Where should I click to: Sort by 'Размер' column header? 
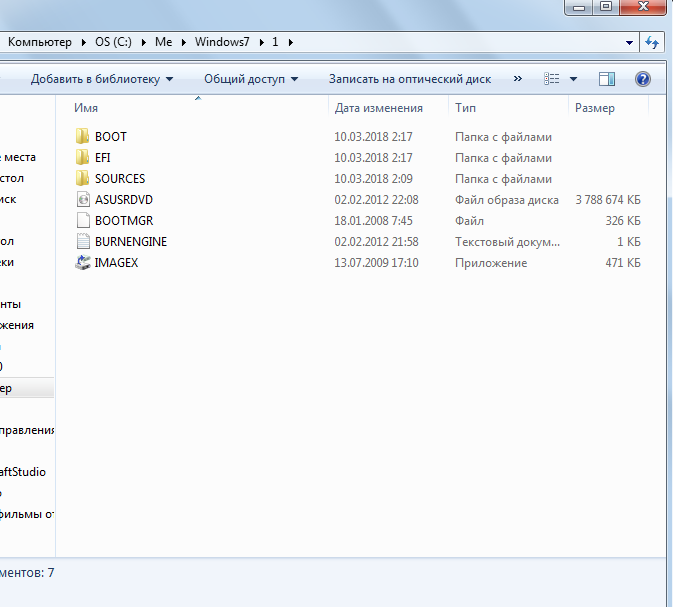[x=594, y=108]
